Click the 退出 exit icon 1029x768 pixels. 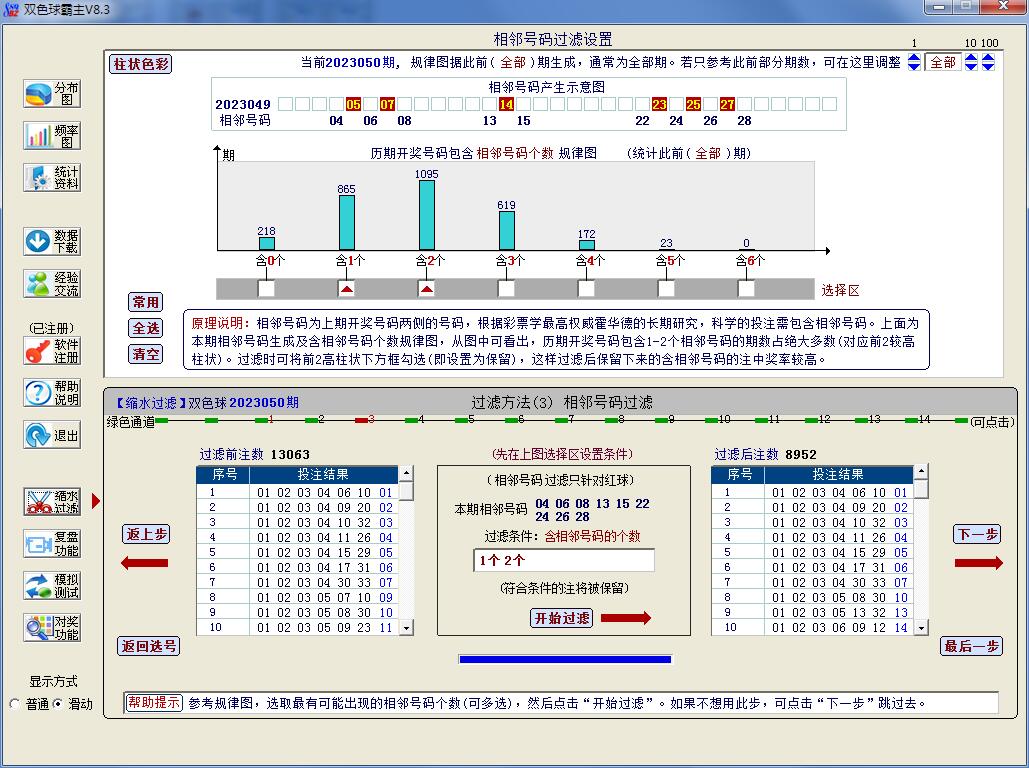(x=52, y=435)
